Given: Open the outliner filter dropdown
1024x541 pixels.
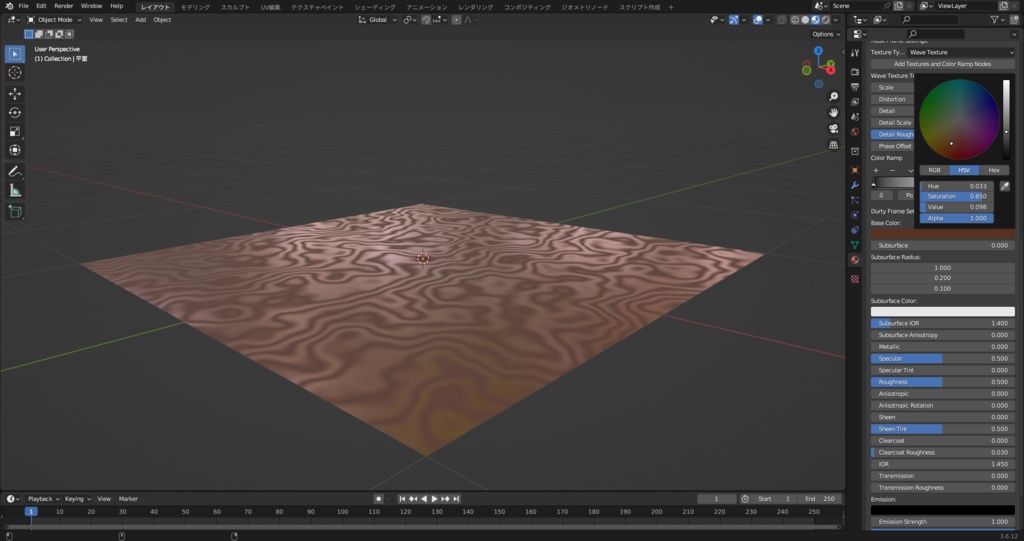Looking at the screenshot, I should click(997, 20).
